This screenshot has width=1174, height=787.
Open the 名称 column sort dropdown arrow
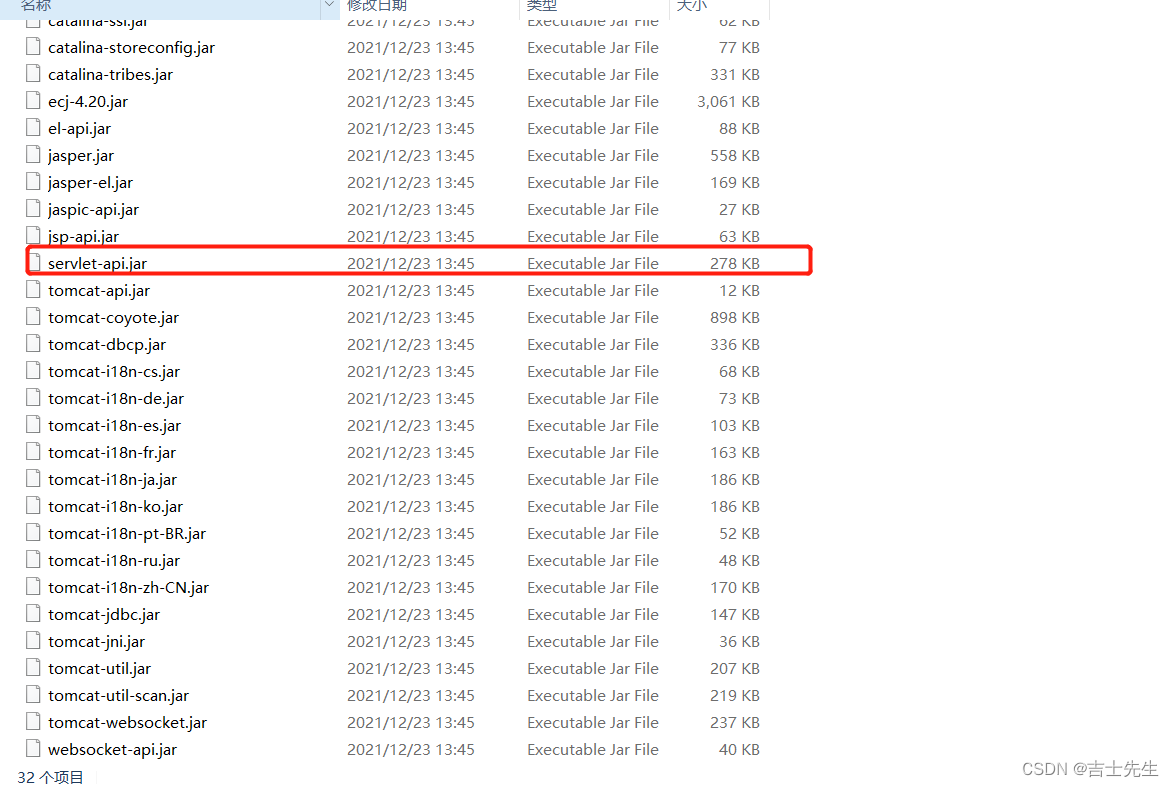[329, 6]
